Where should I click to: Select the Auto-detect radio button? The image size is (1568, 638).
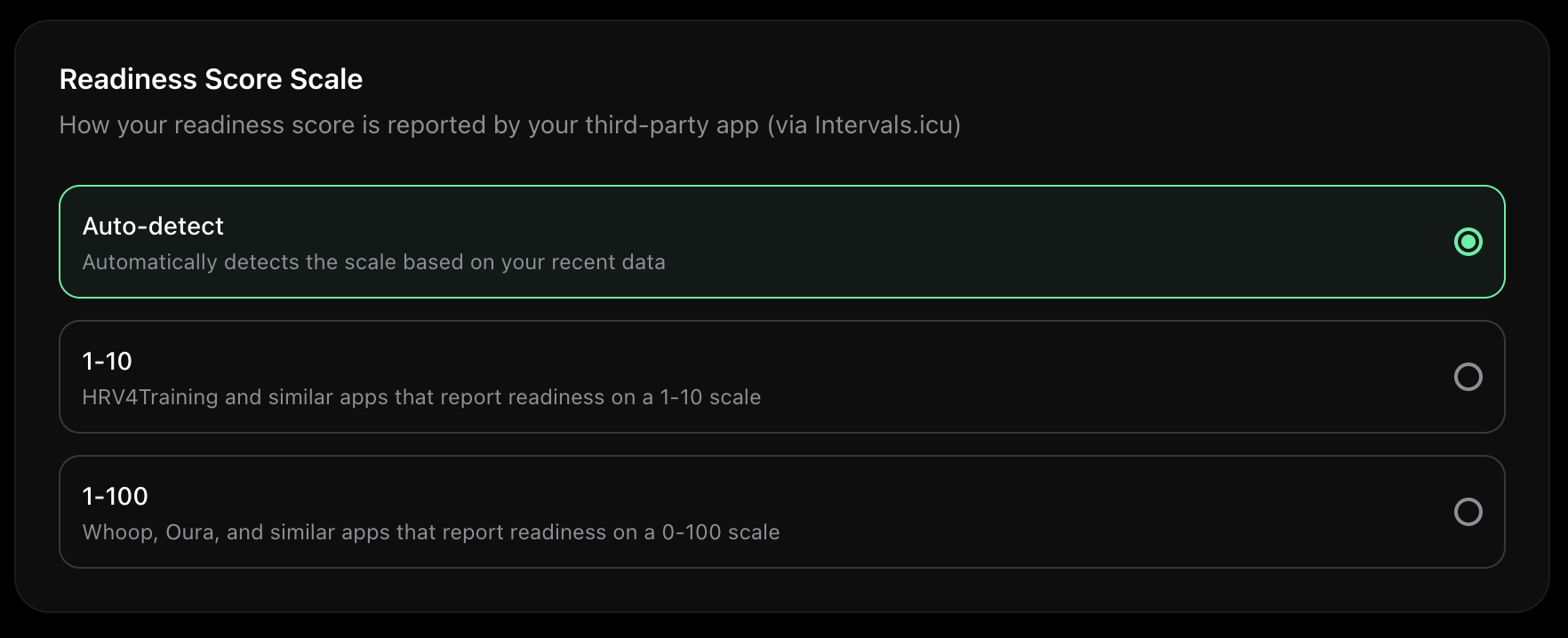1468,242
